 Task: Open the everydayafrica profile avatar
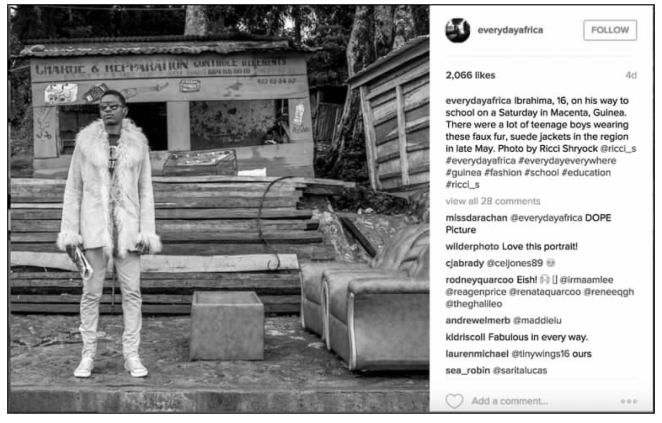(457, 30)
